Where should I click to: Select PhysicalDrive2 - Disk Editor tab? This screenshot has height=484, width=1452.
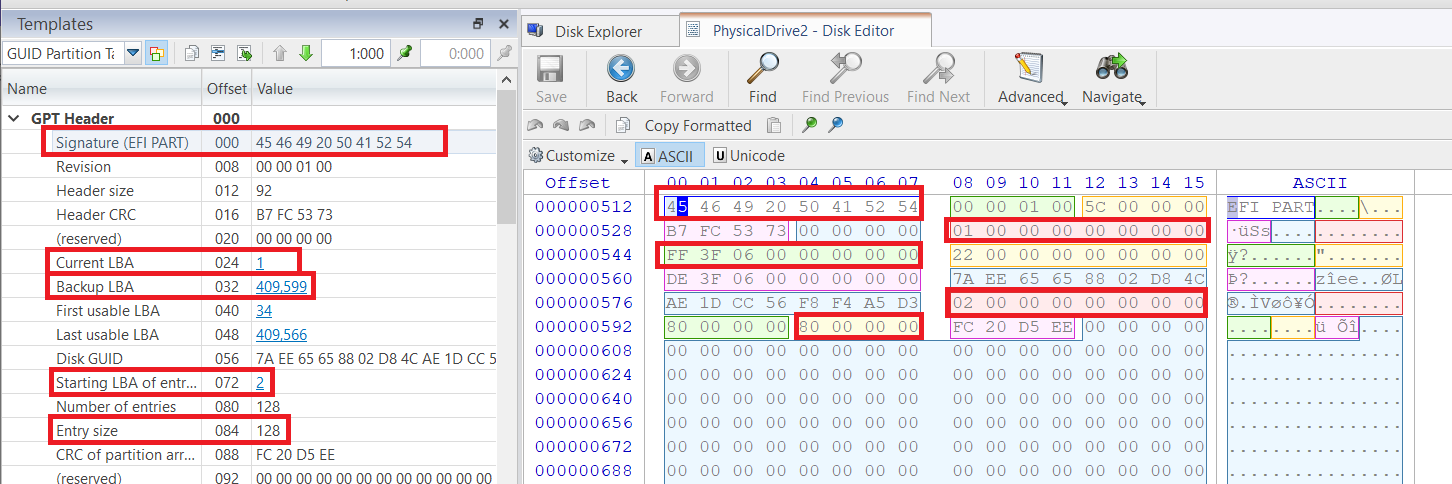pos(802,31)
